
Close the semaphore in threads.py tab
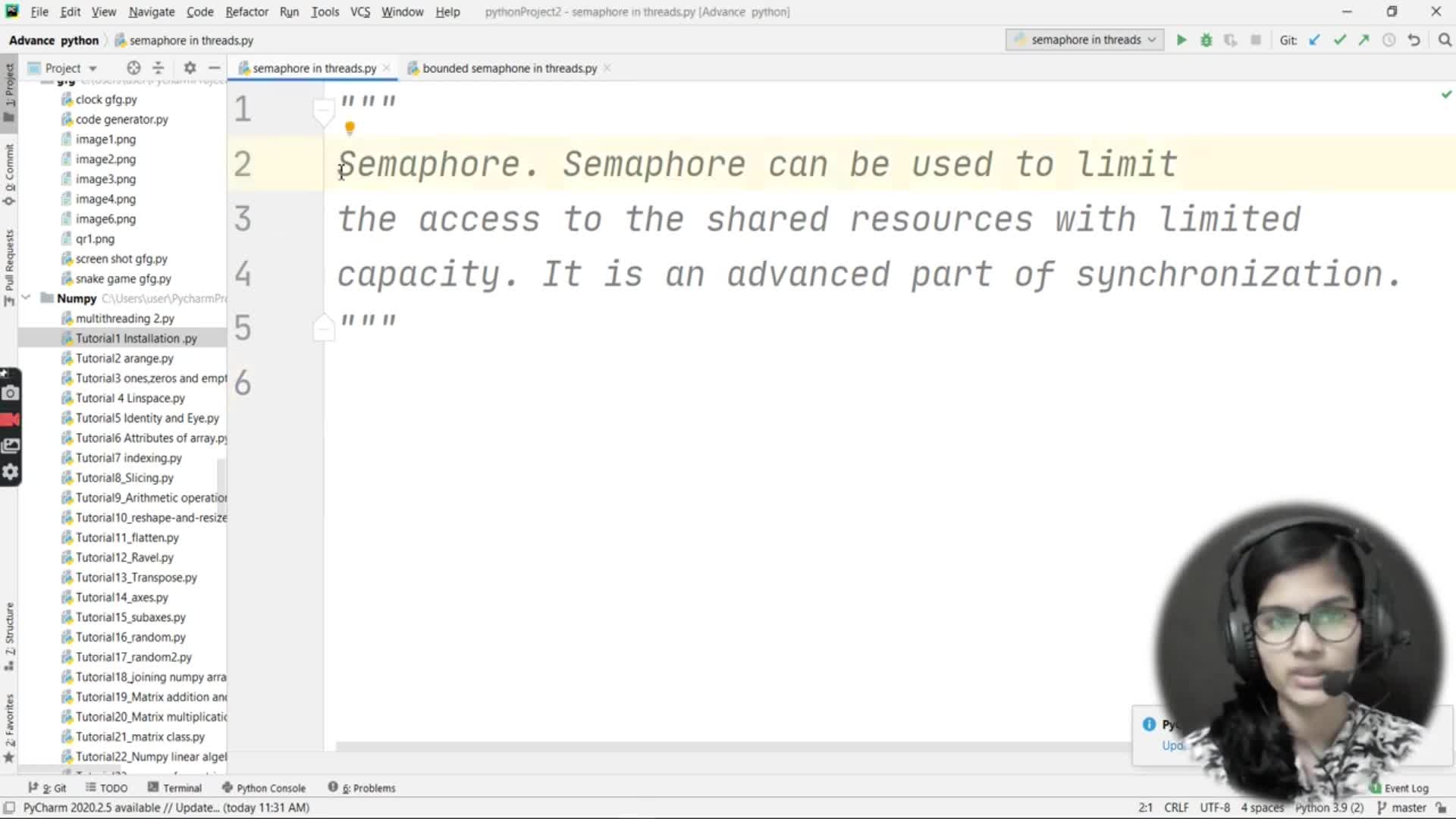pos(387,68)
